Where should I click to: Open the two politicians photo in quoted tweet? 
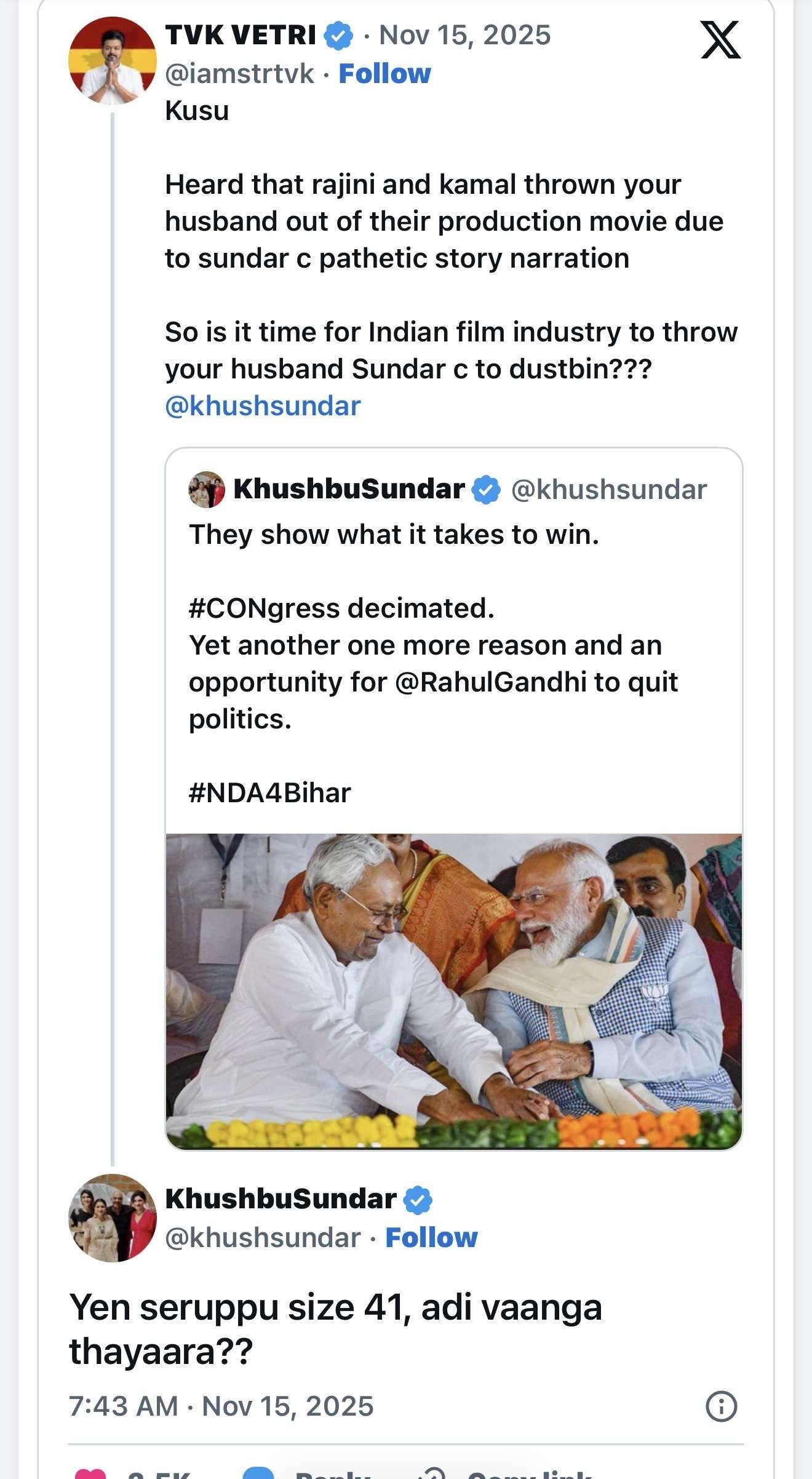tap(454, 991)
